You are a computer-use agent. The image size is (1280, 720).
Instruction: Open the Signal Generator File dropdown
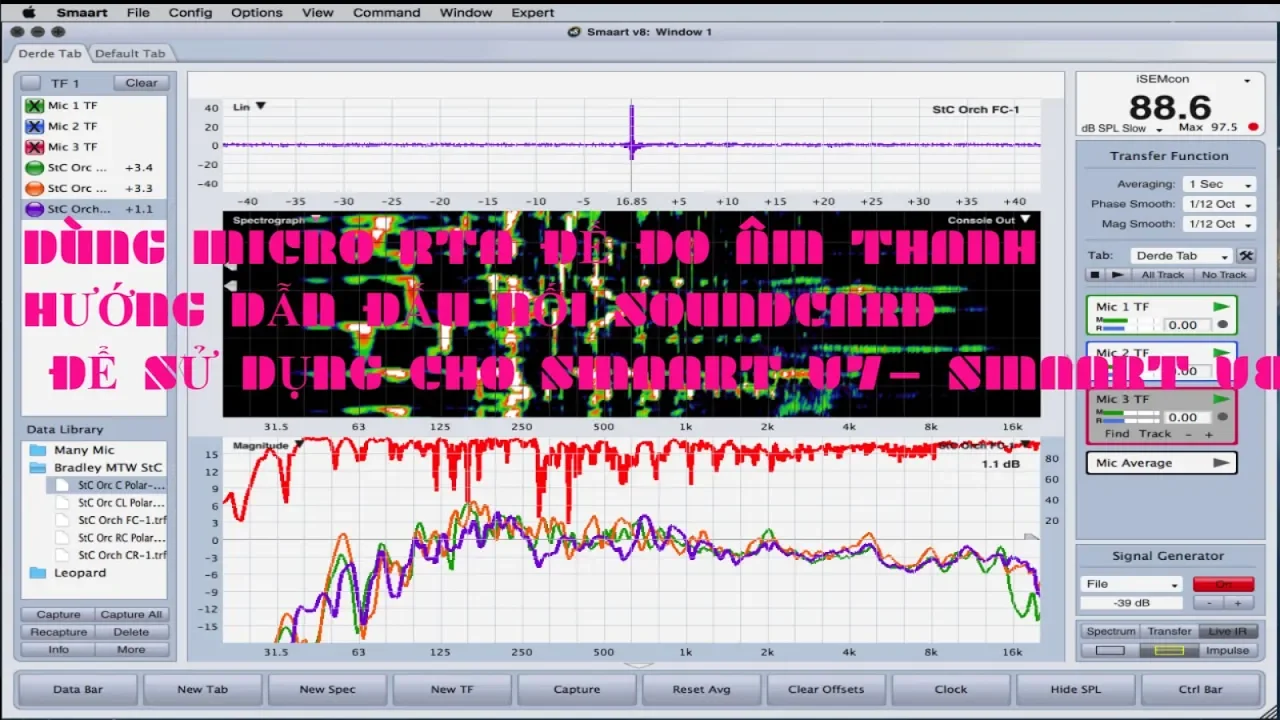(1132, 584)
